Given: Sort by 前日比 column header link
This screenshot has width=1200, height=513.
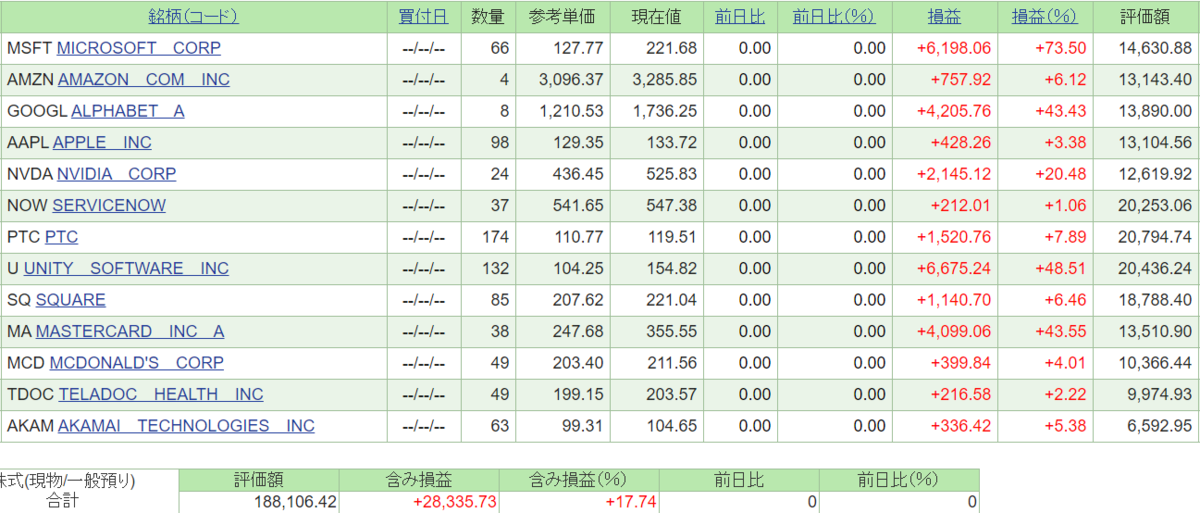Looking at the screenshot, I should click(741, 16).
